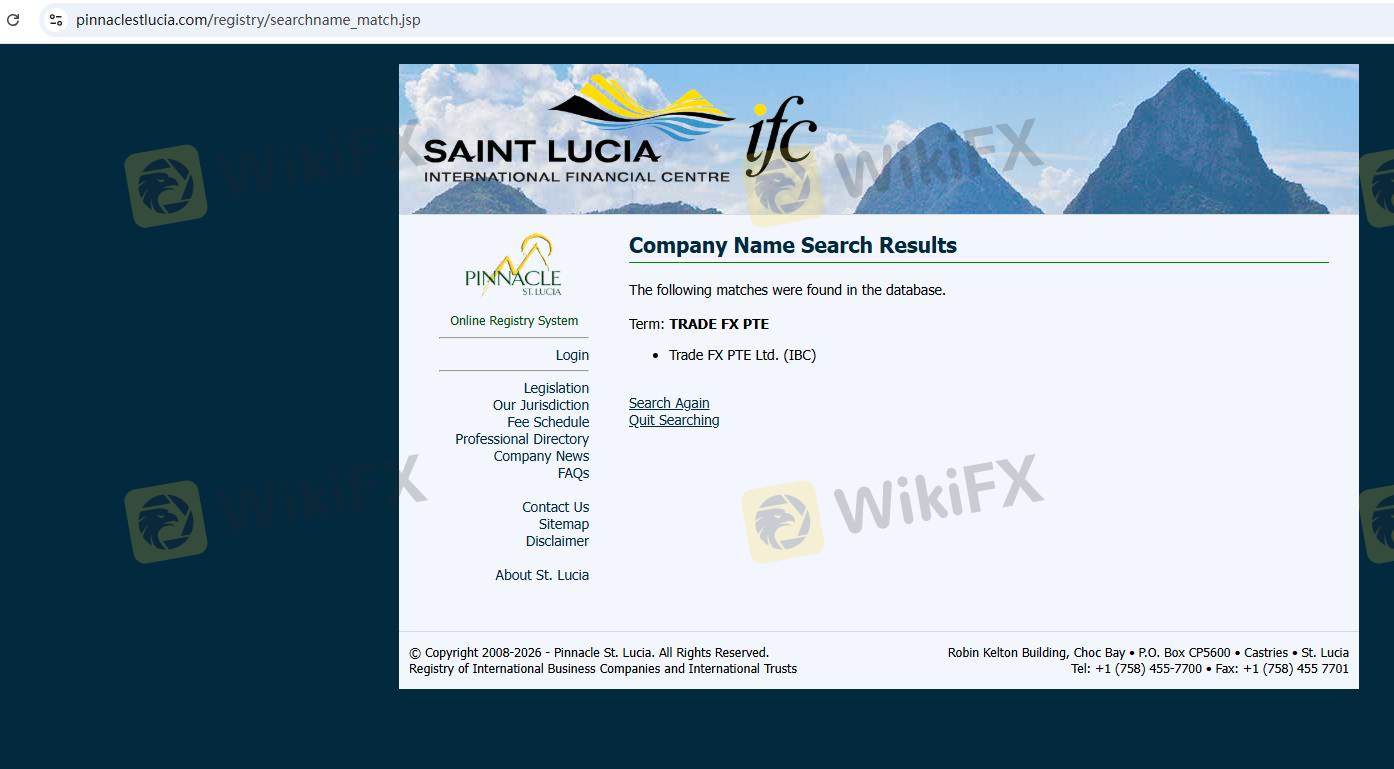The image size is (1394, 769).
Task: View the Disclaimer page
Action: coord(557,541)
